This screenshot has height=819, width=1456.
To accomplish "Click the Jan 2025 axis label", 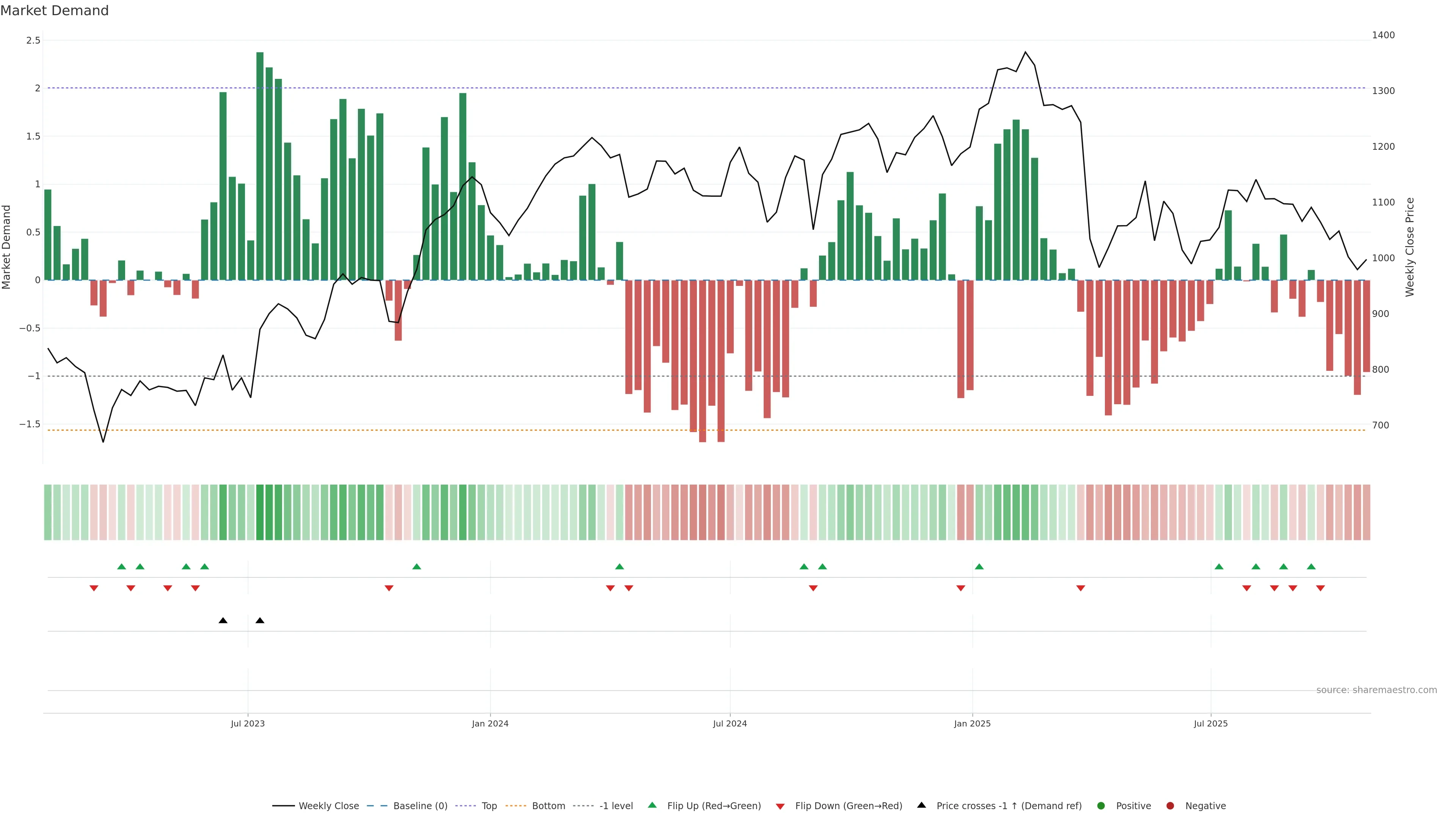I will 972,723.
